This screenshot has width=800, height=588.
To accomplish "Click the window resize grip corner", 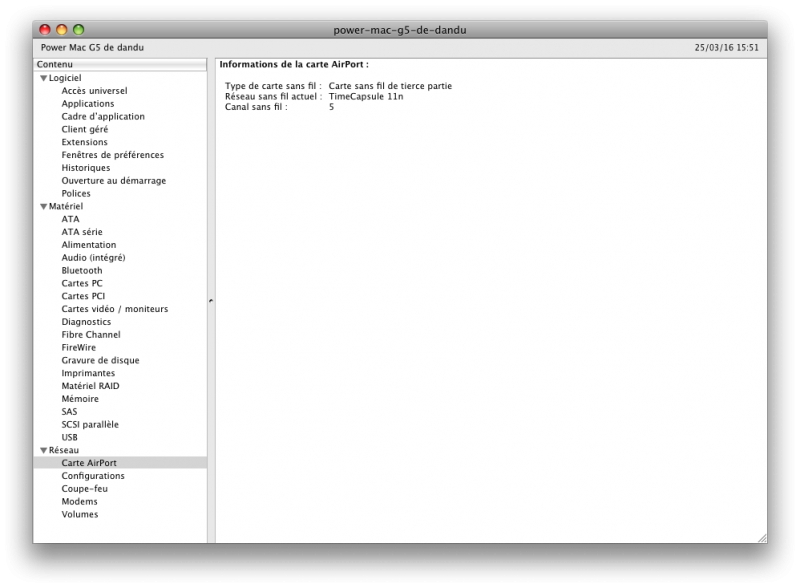I will pyautogui.click(x=762, y=538).
